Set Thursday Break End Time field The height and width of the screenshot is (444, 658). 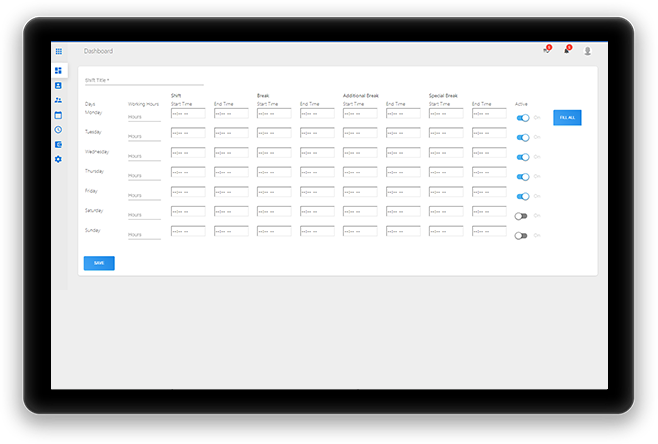point(317,172)
